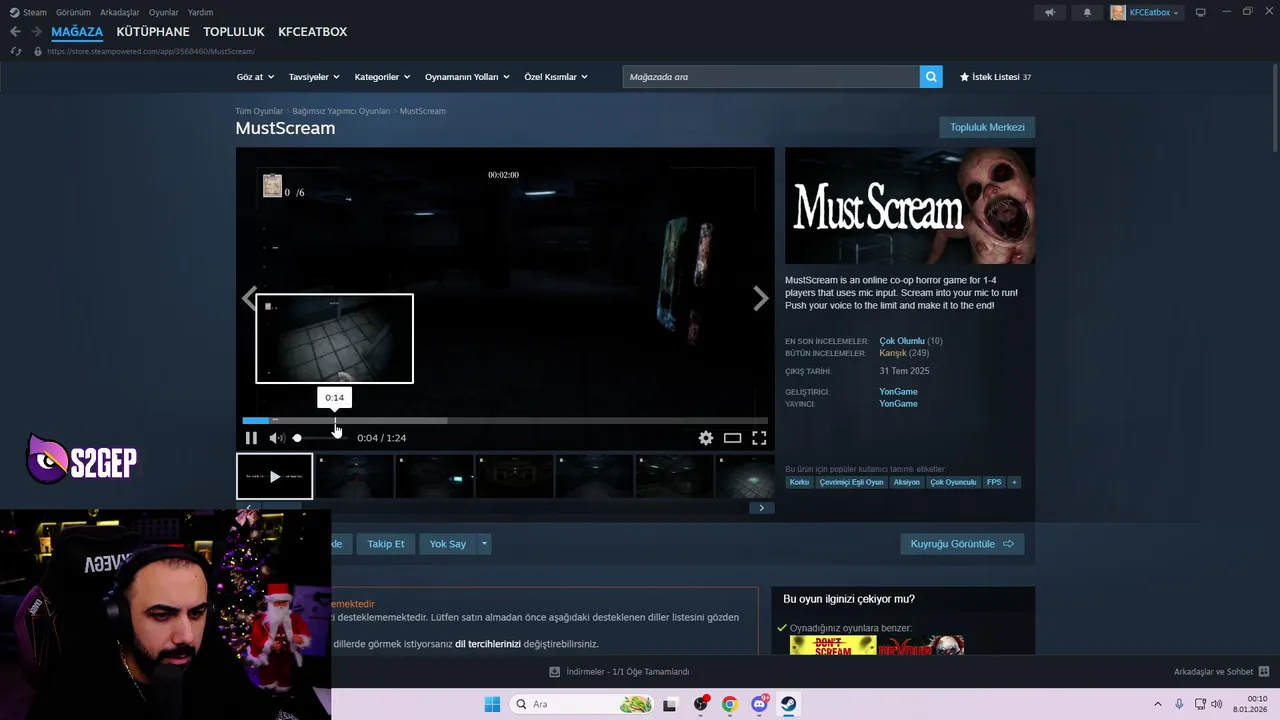Select the FPS tag

pos(994,482)
